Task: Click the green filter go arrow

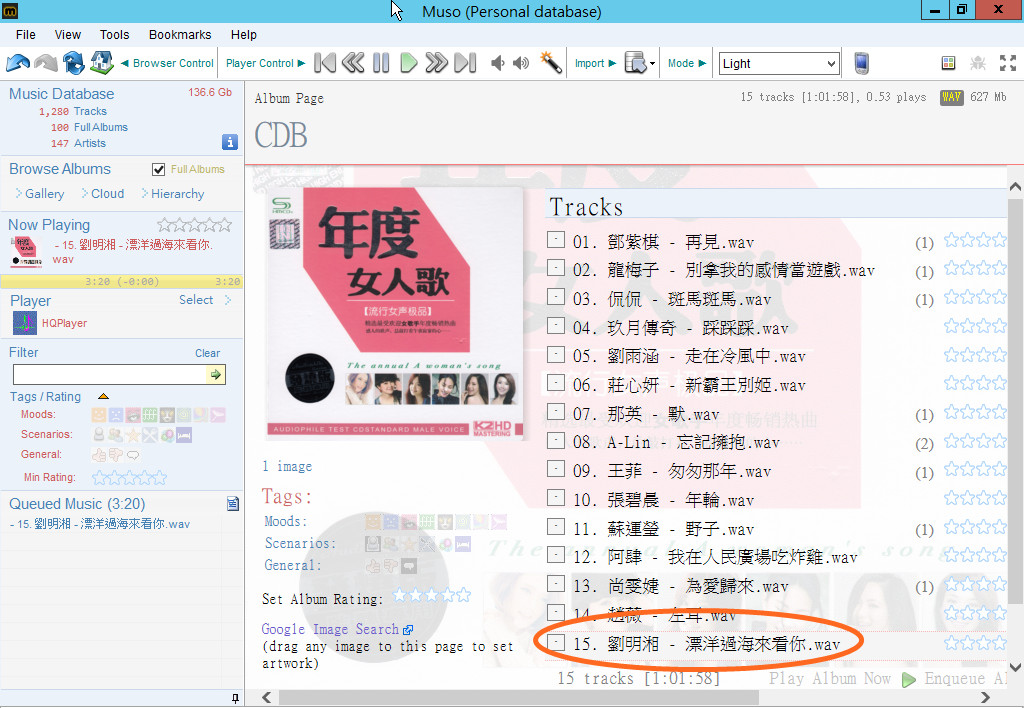Action: point(215,374)
